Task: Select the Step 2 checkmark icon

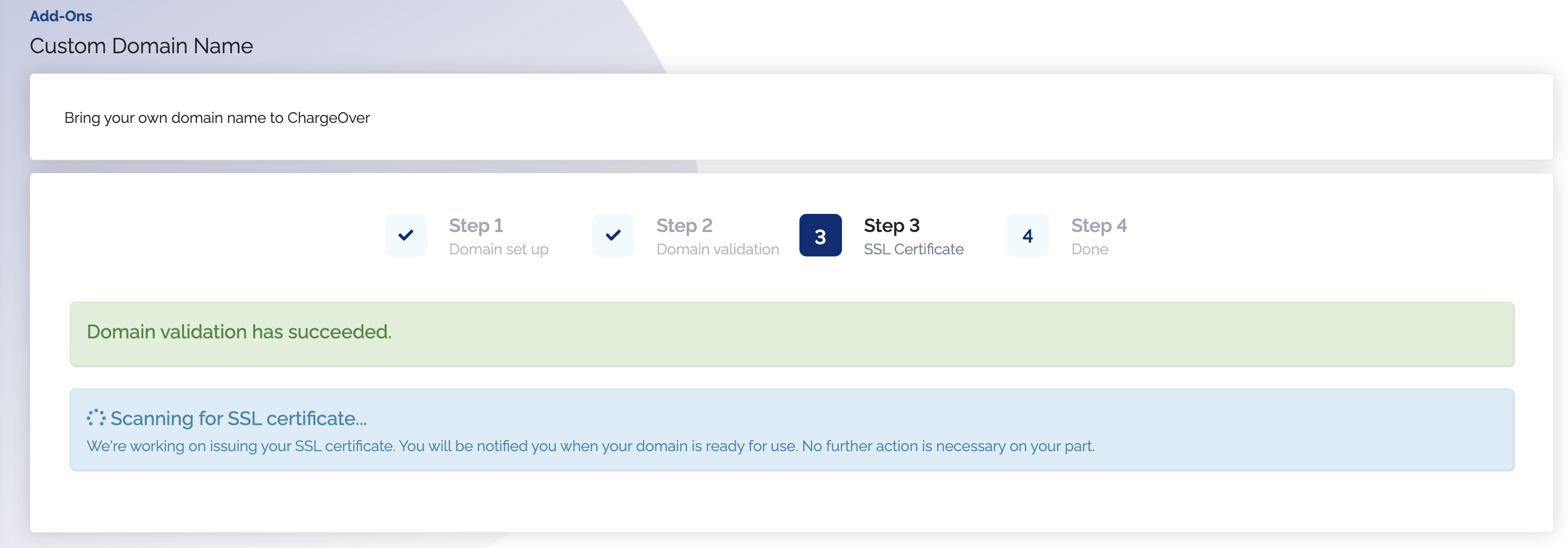Action: pos(613,235)
